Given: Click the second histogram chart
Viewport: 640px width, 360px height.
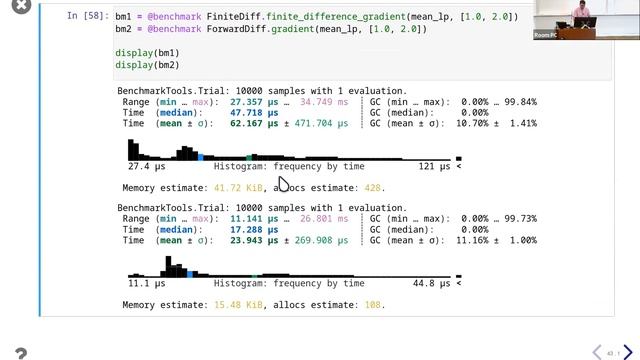Looking at the screenshot, I should [x=295, y=267].
